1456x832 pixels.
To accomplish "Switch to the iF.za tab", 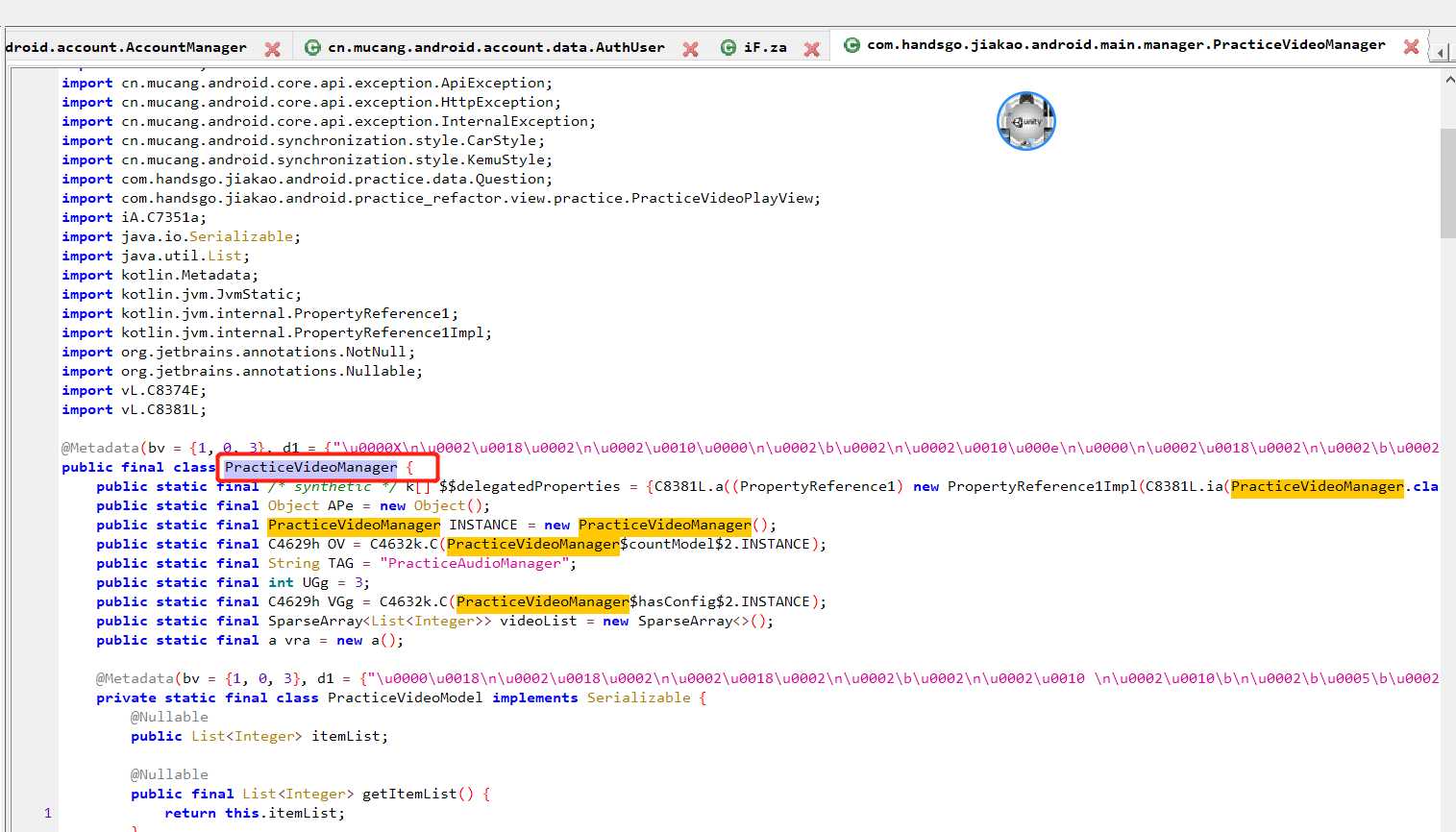I will click(765, 47).
